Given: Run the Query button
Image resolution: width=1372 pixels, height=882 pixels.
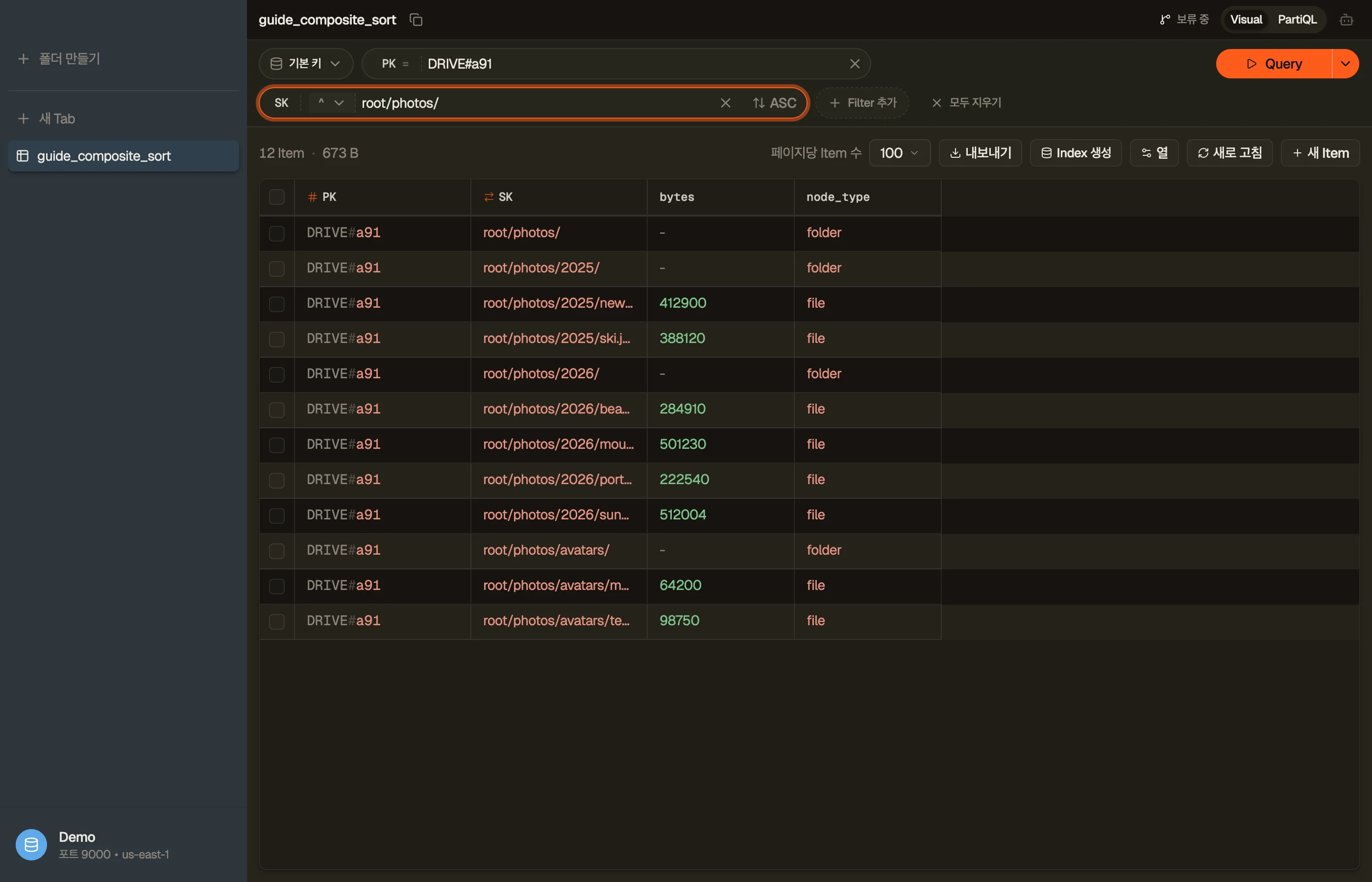Looking at the screenshot, I should [1274, 64].
